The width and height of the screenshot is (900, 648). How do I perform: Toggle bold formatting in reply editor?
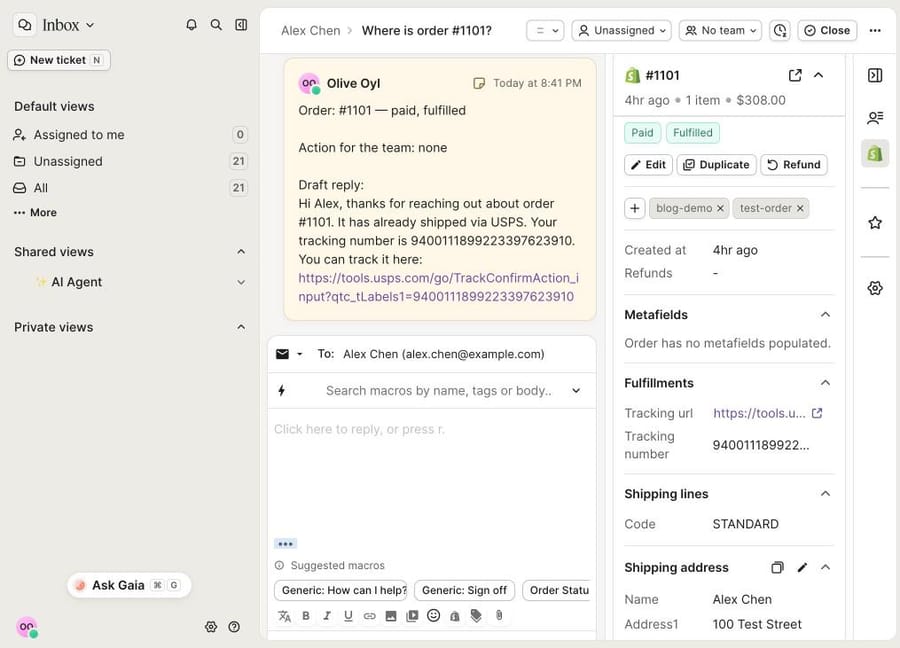[306, 615]
